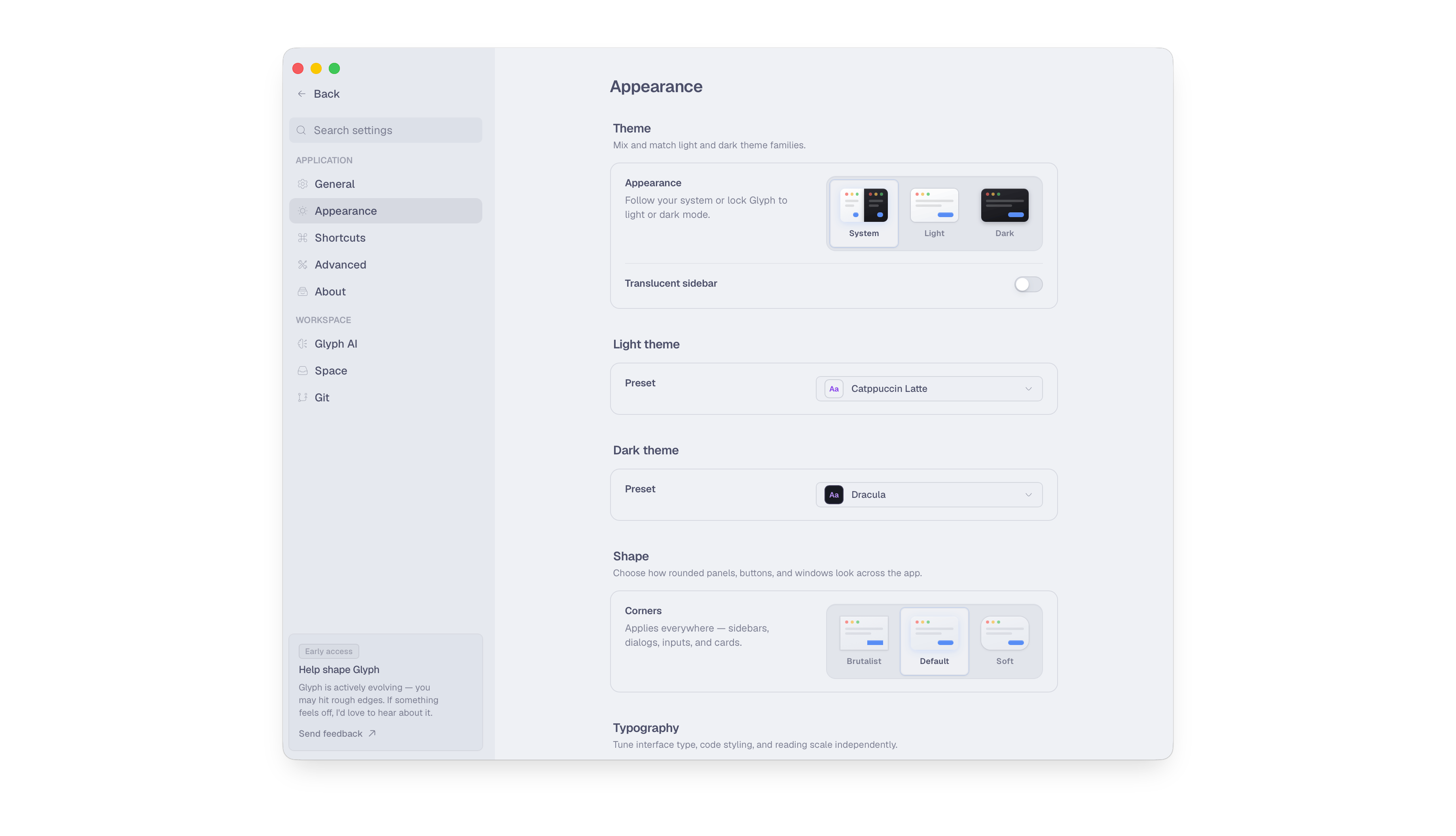This screenshot has height=836, width=1456.
Task: Click the About icon in sidebar
Action: click(x=303, y=292)
